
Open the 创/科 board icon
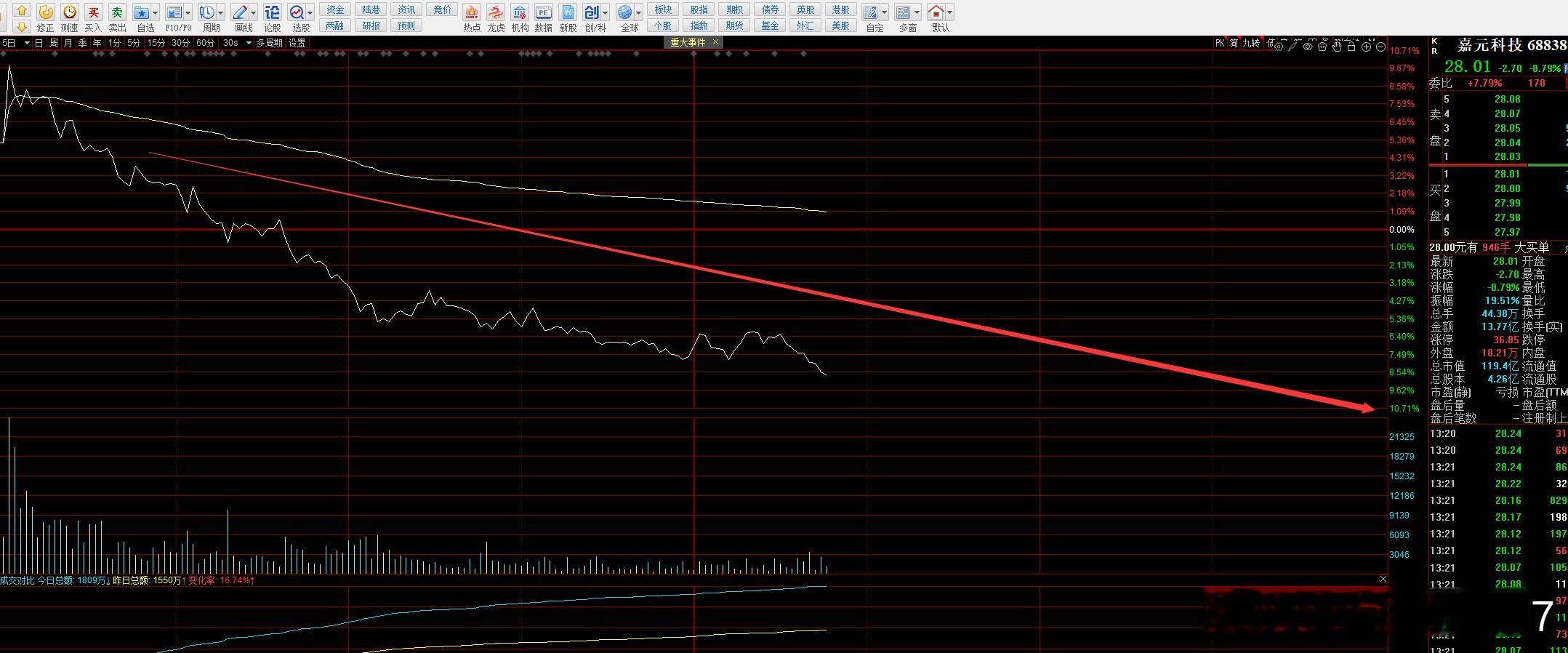point(592,12)
